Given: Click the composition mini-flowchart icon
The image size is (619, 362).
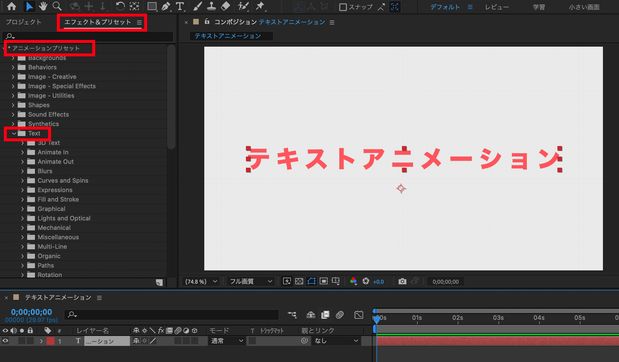Looking at the screenshot, I should click(x=292, y=315).
